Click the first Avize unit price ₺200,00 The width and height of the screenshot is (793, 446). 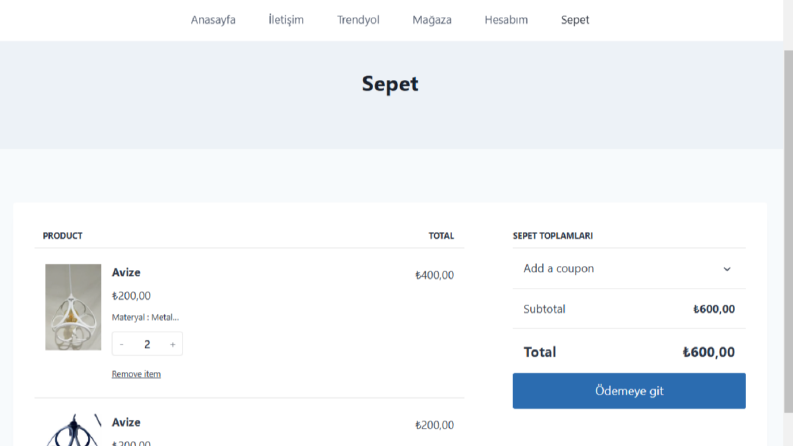point(131,296)
